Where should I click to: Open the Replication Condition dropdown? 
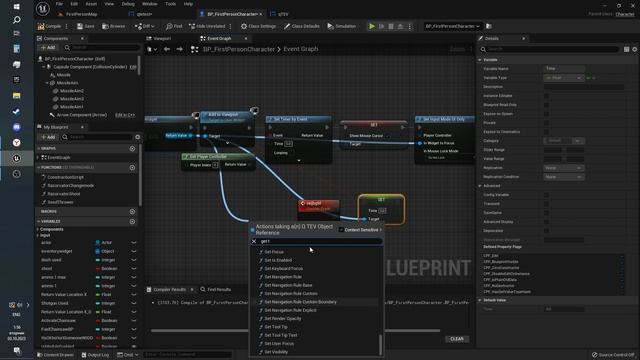pyautogui.click(x=564, y=177)
